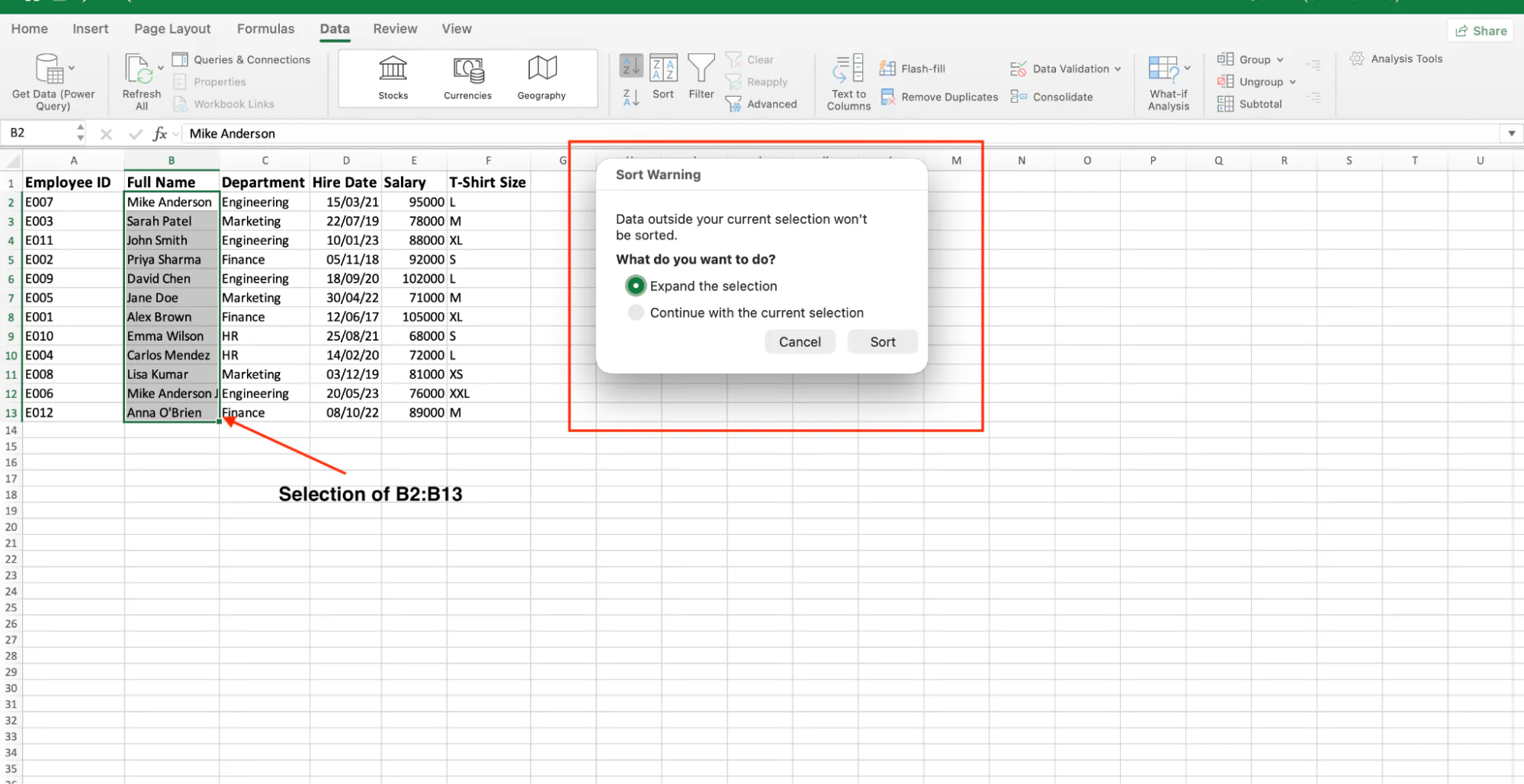Select cell with hire date 25/08/21
The width and height of the screenshot is (1524, 784).
tap(345, 336)
